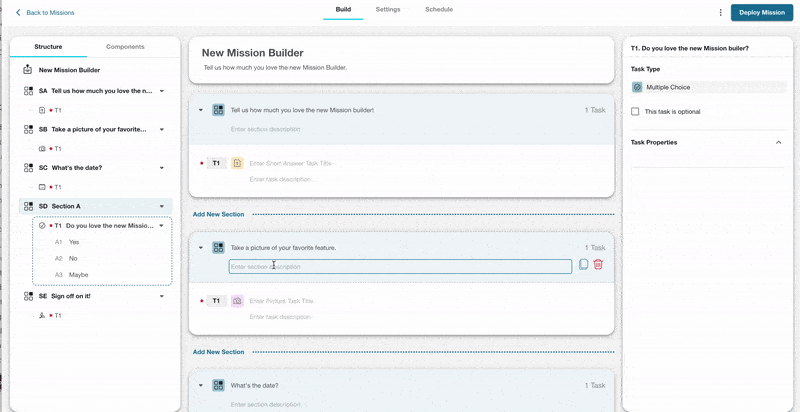
Task: Select short answer T1 icon under SA
Action: click(x=42, y=110)
